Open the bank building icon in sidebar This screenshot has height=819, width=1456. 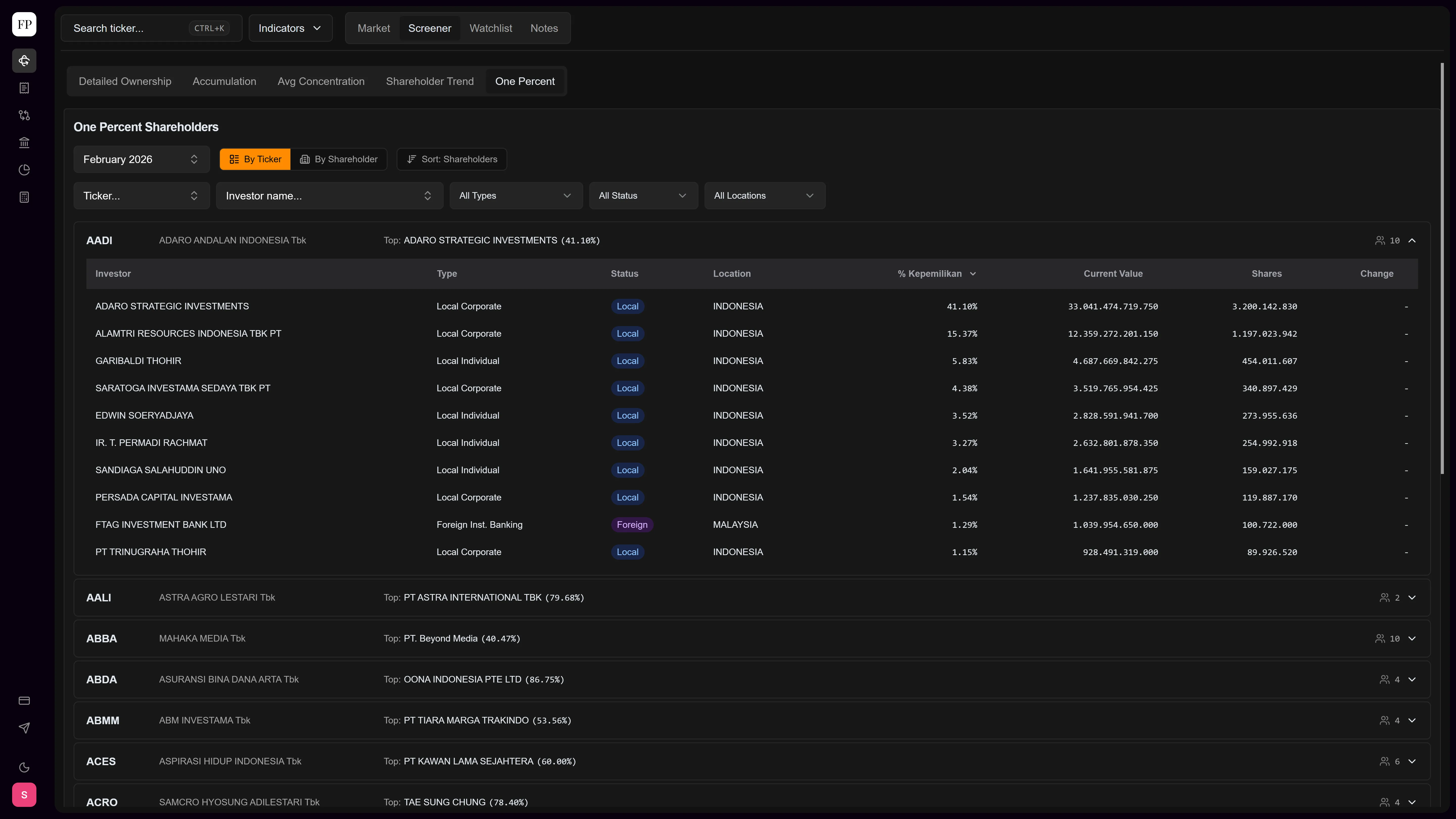click(x=24, y=142)
